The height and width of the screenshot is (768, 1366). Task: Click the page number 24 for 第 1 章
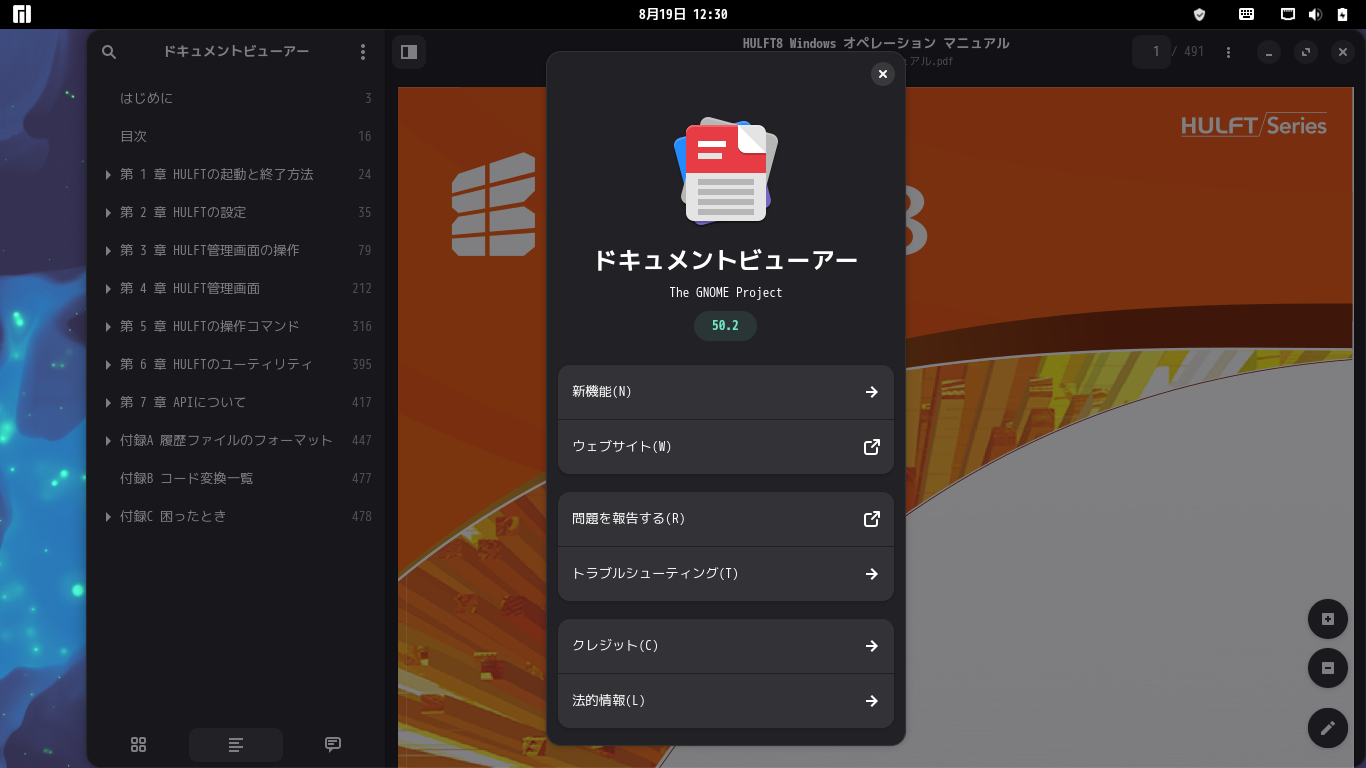pyautogui.click(x=364, y=175)
